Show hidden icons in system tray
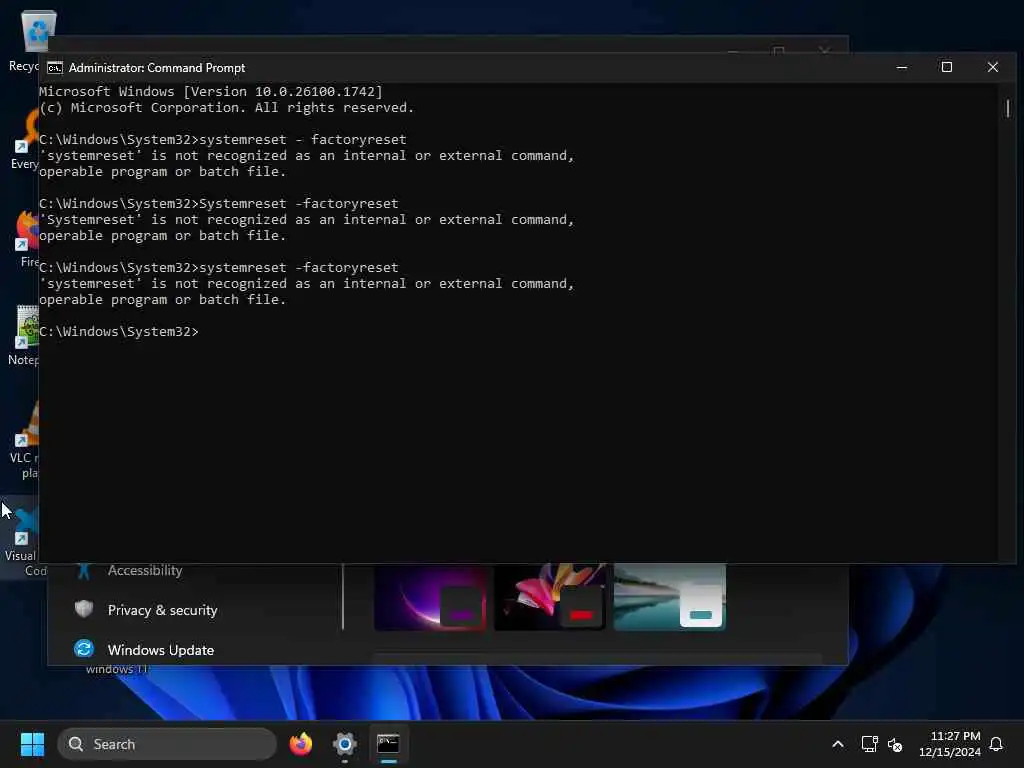Screen dimensions: 1024x768 click(x=838, y=744)
